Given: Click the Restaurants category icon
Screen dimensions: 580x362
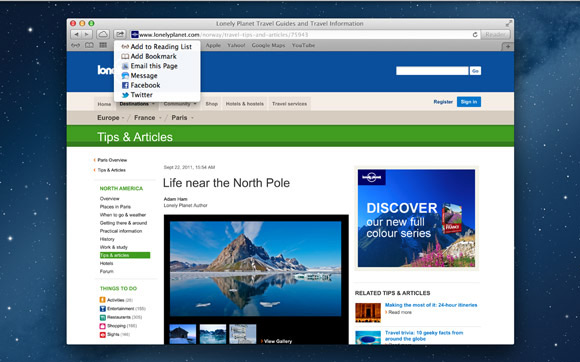Looking at the screenshot, I should click(x=102, y=317).
